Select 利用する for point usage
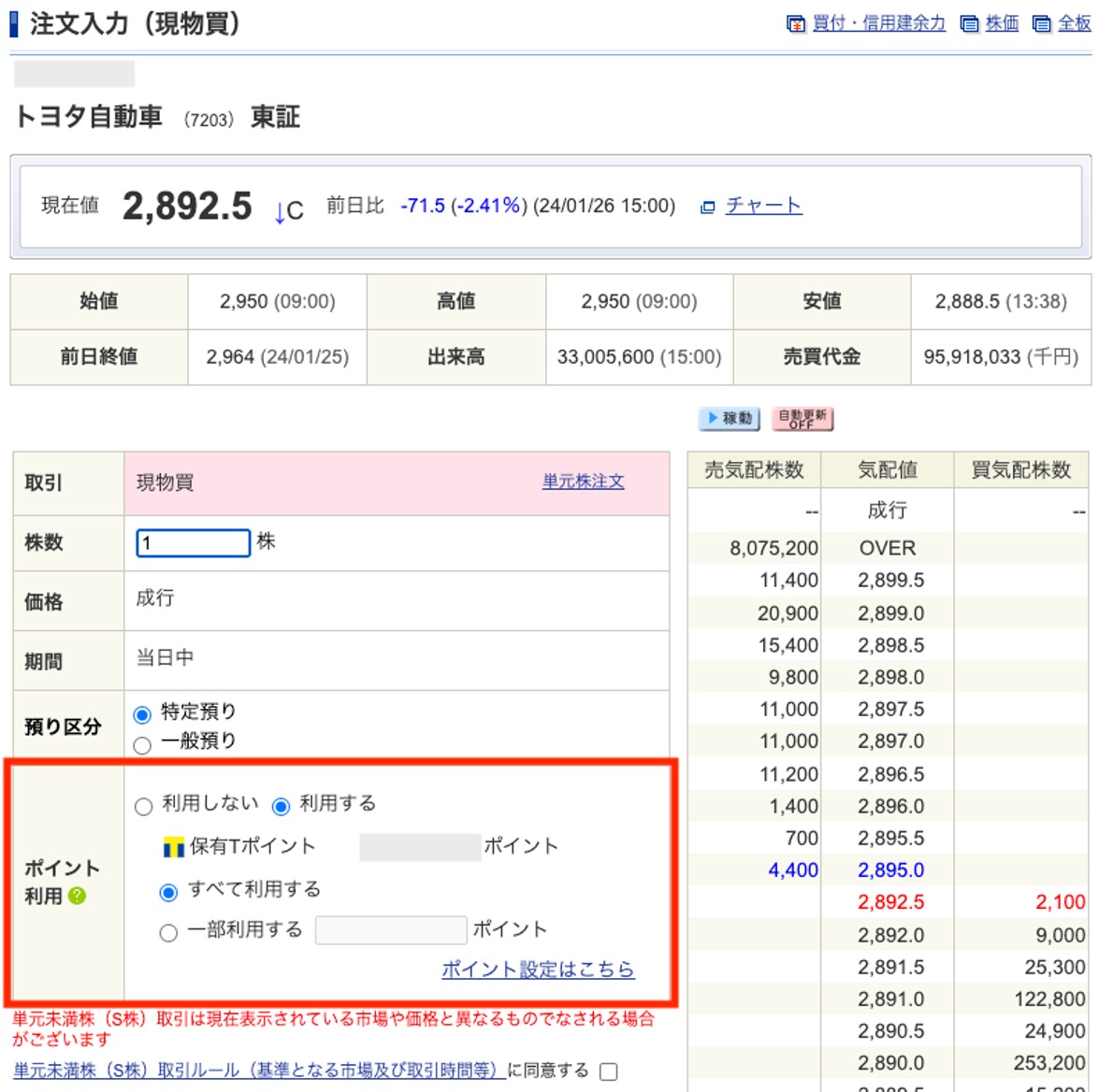Viewport: 1113px width, 1092px height. (x=282, y=807)
